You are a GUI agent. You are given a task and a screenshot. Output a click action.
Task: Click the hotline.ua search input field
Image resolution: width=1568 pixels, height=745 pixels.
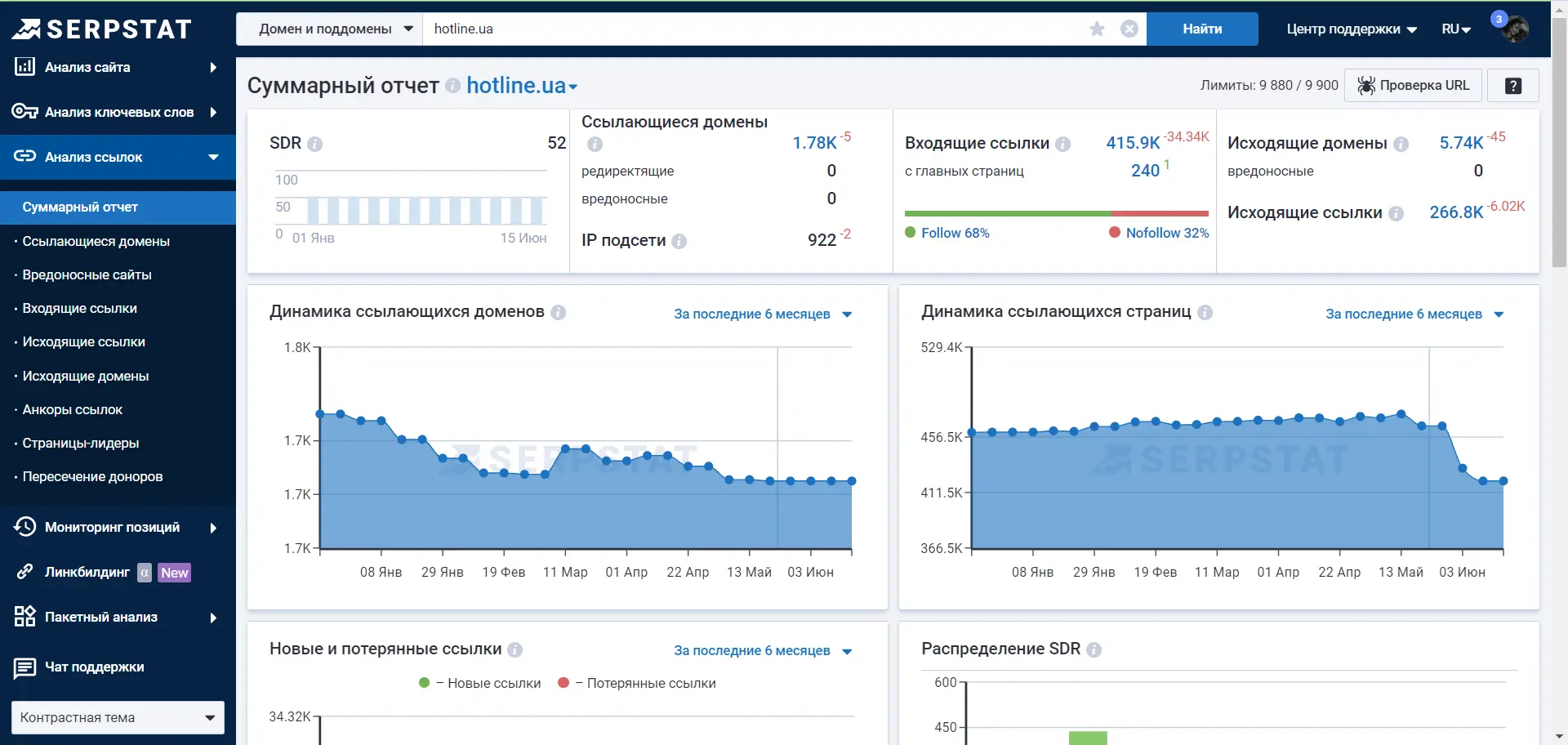(x=751, y=29)
